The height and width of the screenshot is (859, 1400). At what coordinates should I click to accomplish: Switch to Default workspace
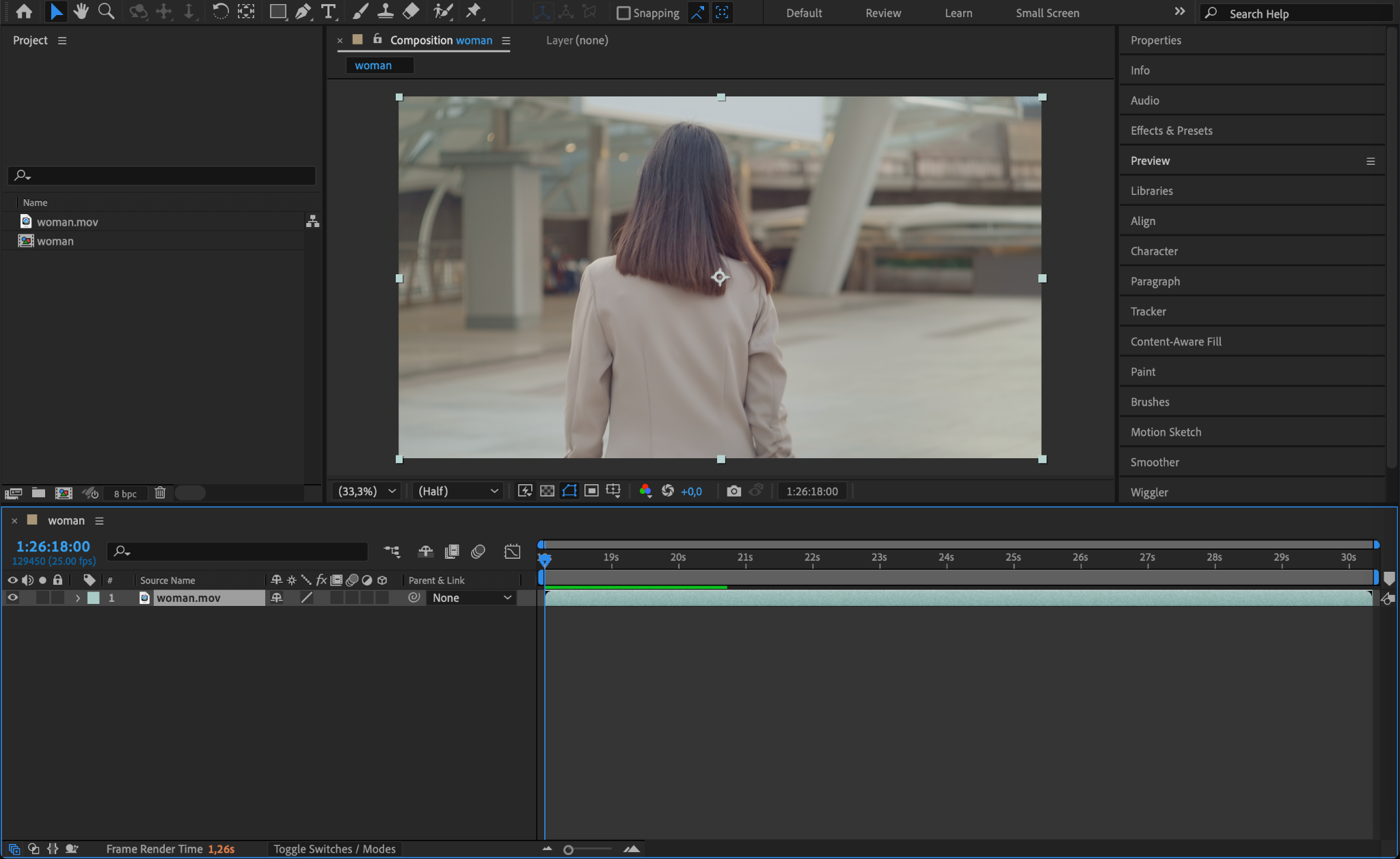[804, 13]
